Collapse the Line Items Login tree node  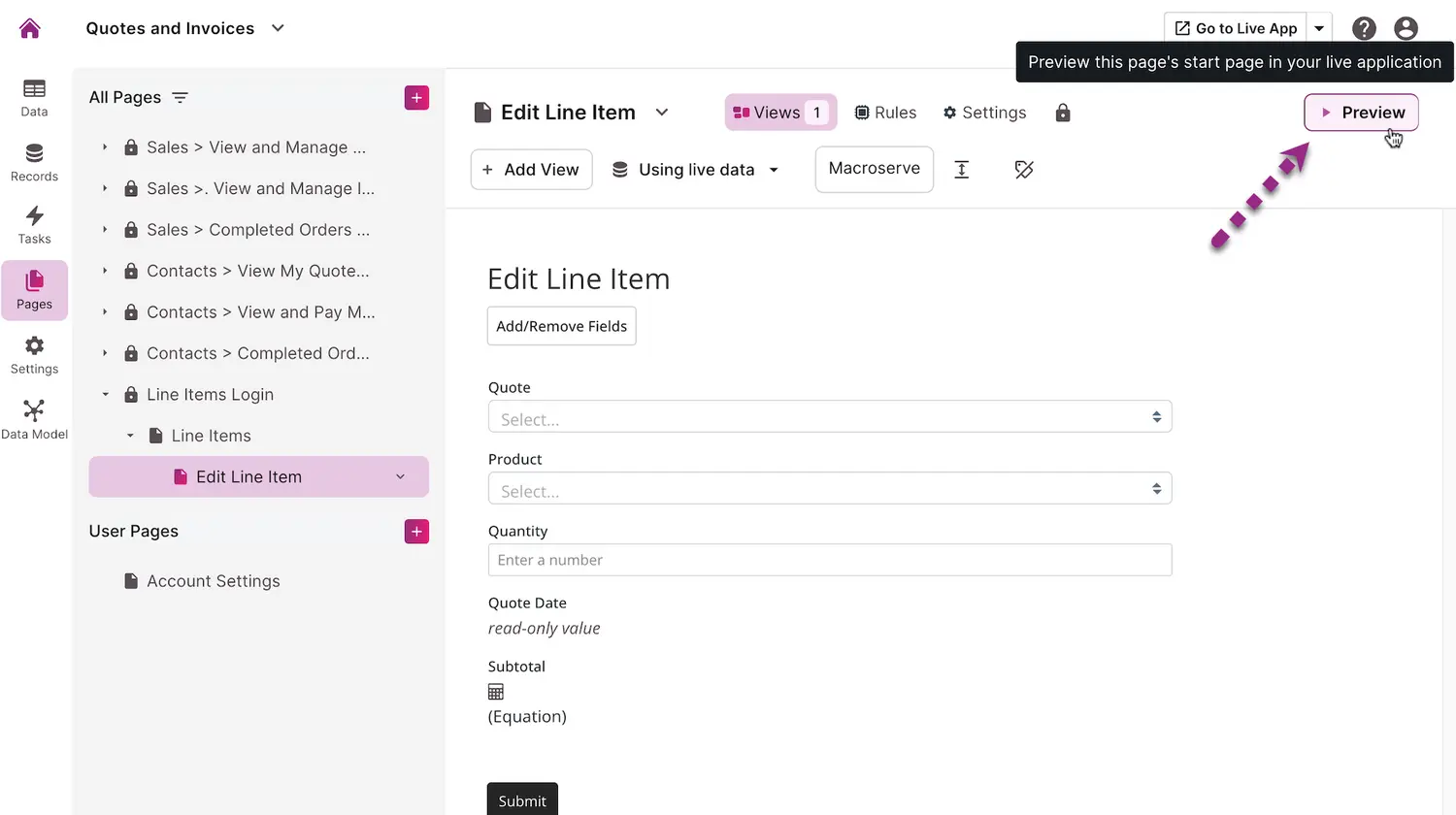(x=106, y=395)
